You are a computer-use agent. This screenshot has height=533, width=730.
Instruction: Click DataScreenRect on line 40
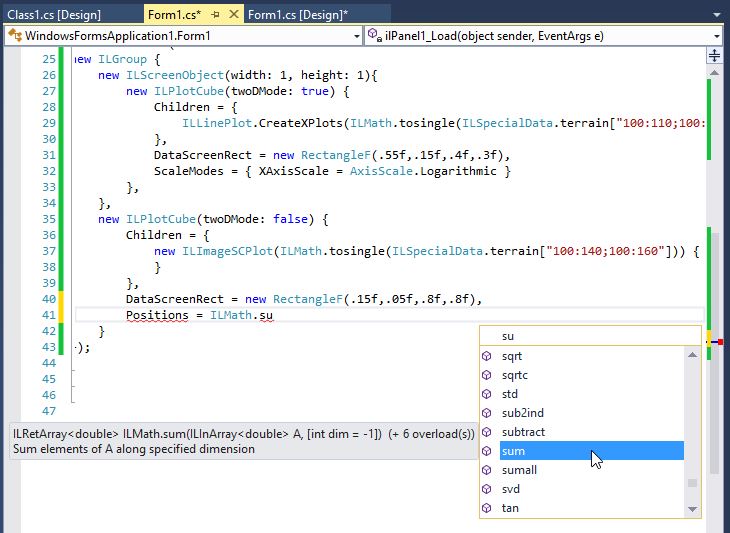click(x=175, y=299)
